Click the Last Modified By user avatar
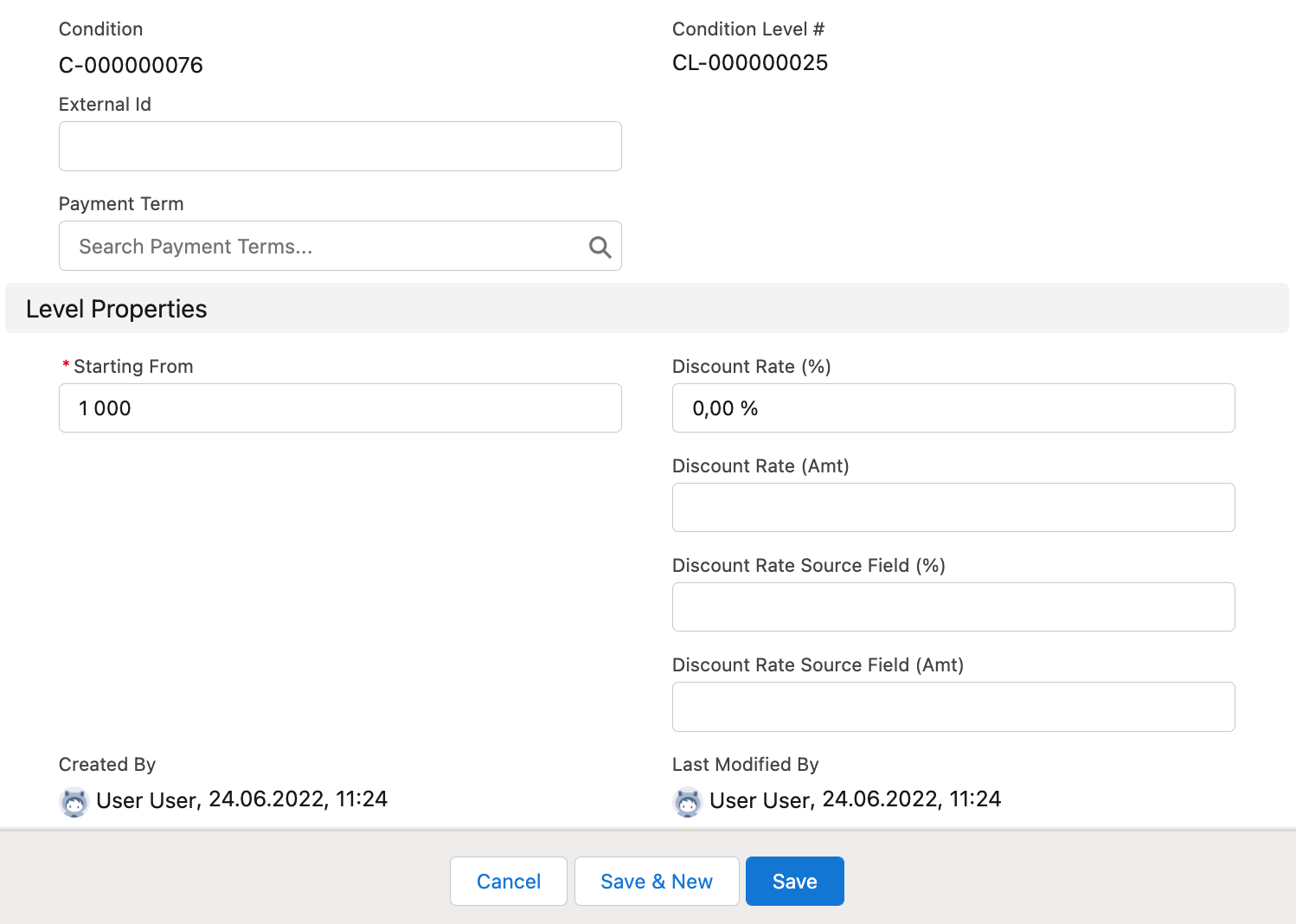Screen dimensions: 1296x924 688,802
